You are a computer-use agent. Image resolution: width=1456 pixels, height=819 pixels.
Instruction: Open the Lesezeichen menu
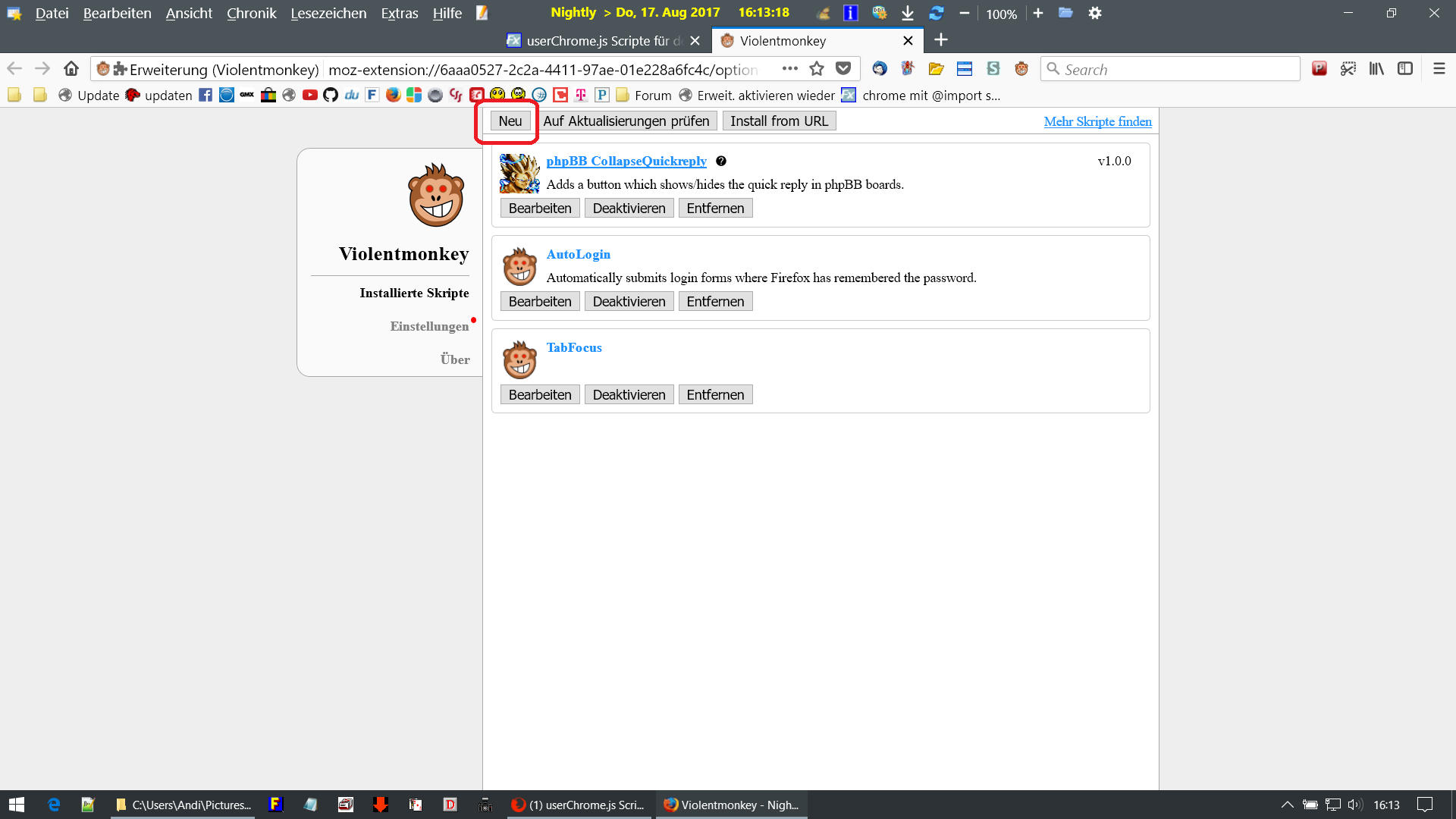pos(328,13)
